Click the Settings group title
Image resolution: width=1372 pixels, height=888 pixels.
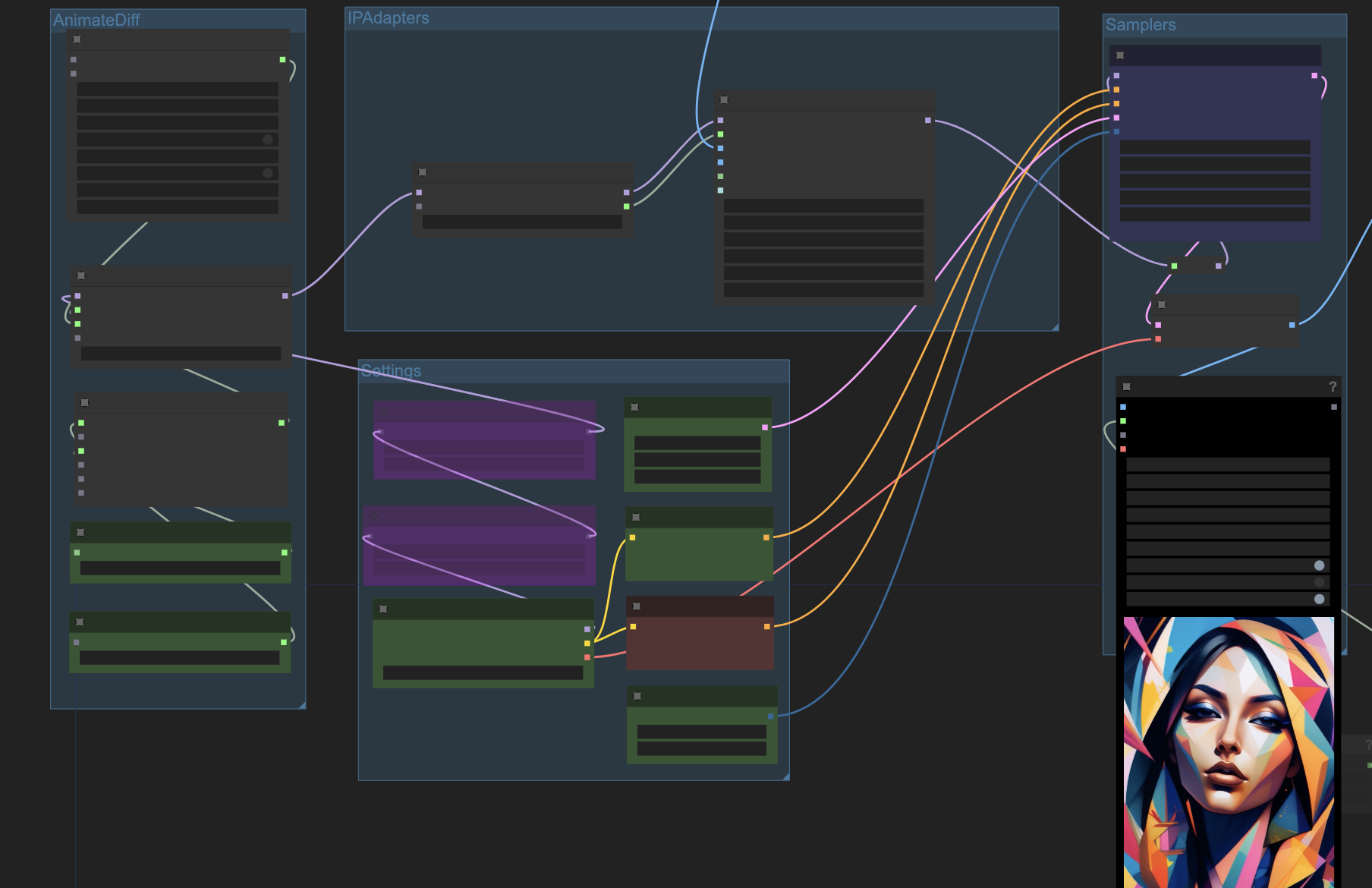click(x=391, y=370)
